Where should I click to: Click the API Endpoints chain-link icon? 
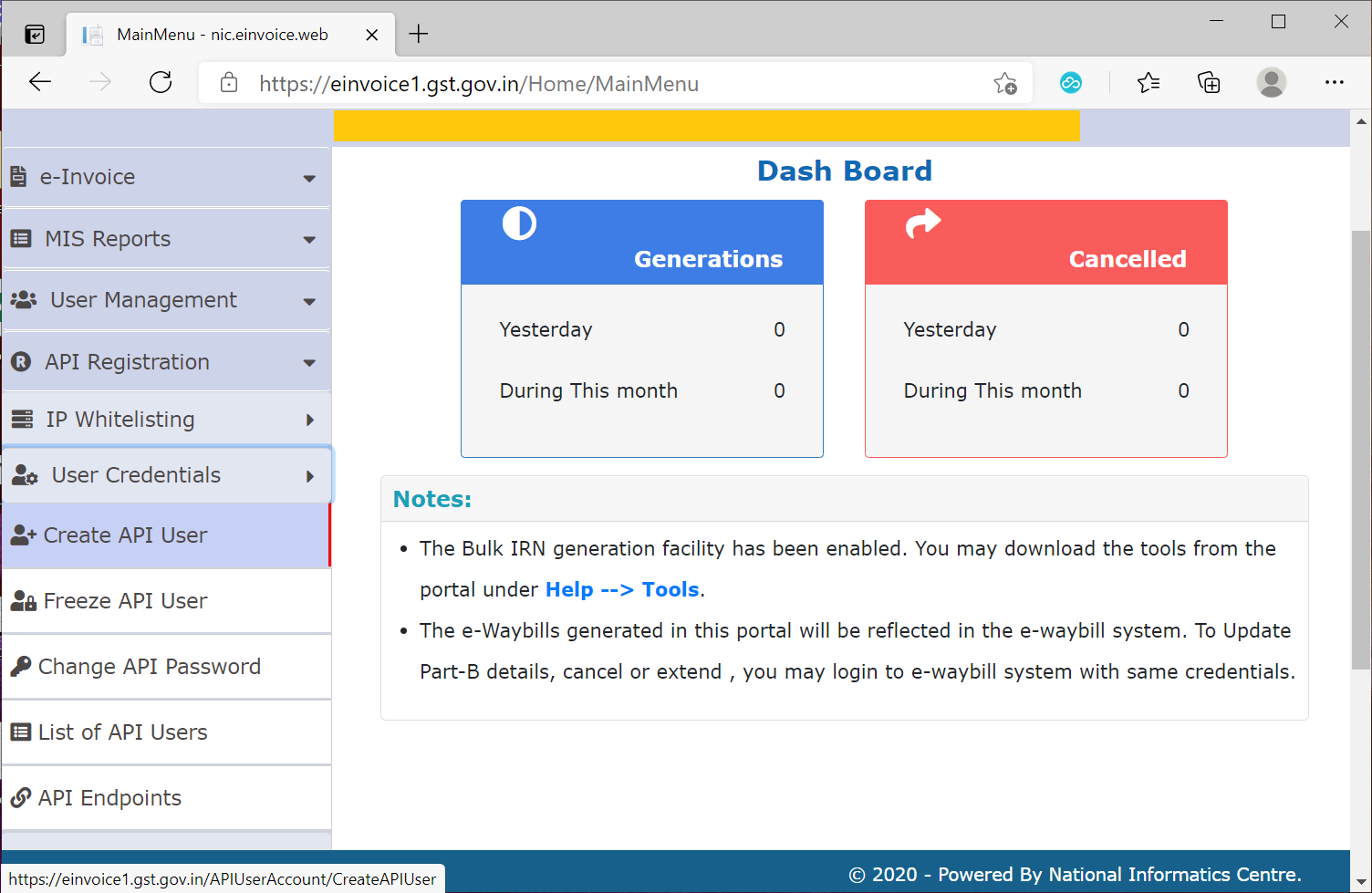point(20,797)
